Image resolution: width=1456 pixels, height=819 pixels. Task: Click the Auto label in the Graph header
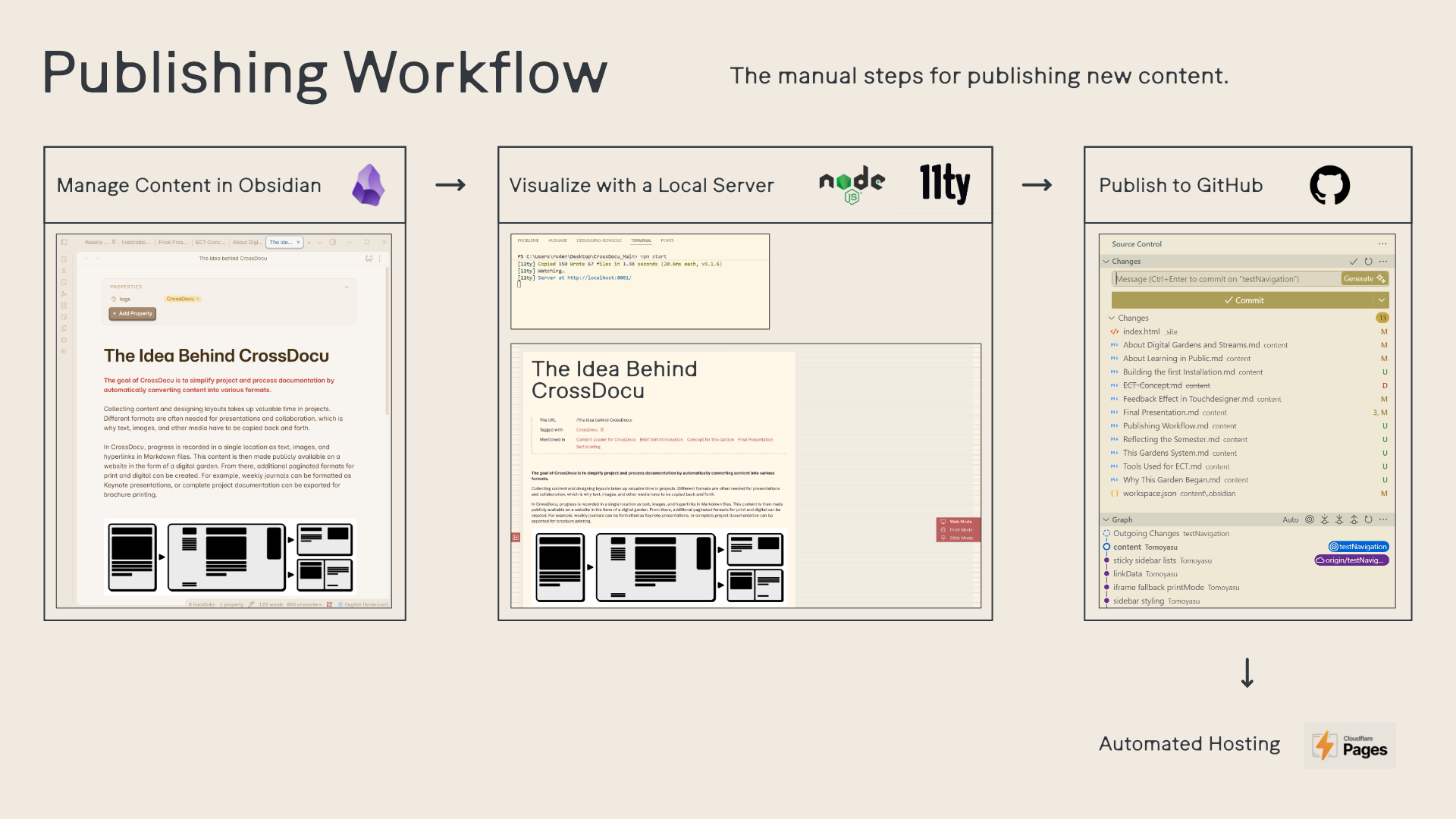tap(1291, 520)
